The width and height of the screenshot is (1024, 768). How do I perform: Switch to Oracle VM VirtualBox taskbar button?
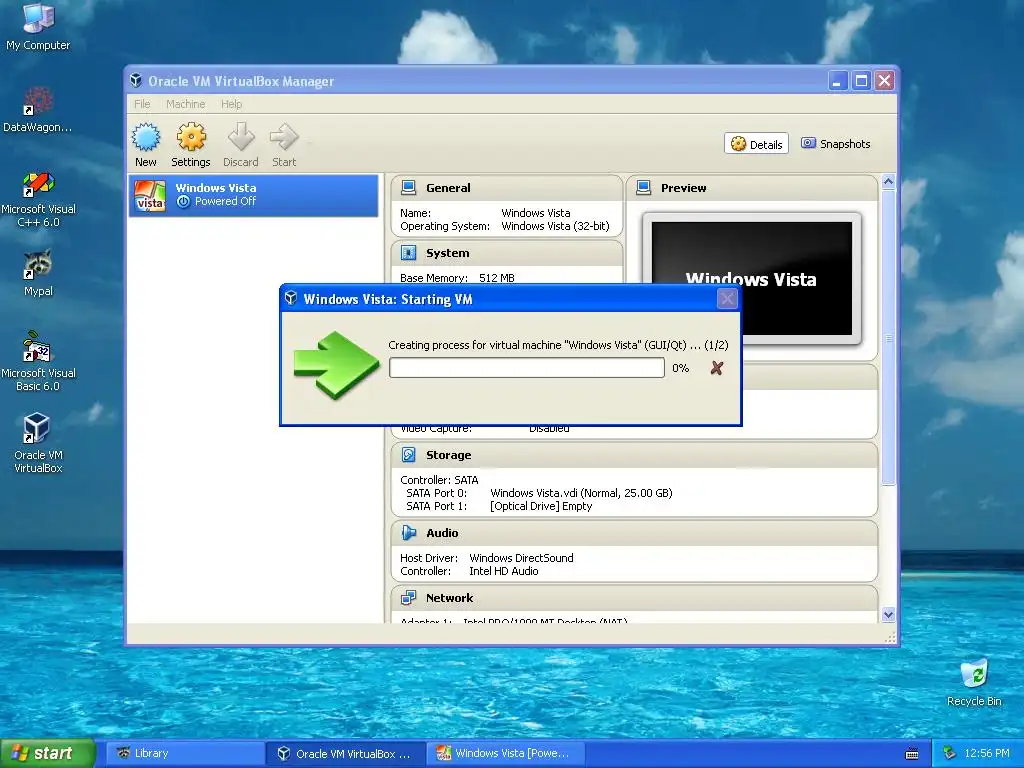[345, 753]
